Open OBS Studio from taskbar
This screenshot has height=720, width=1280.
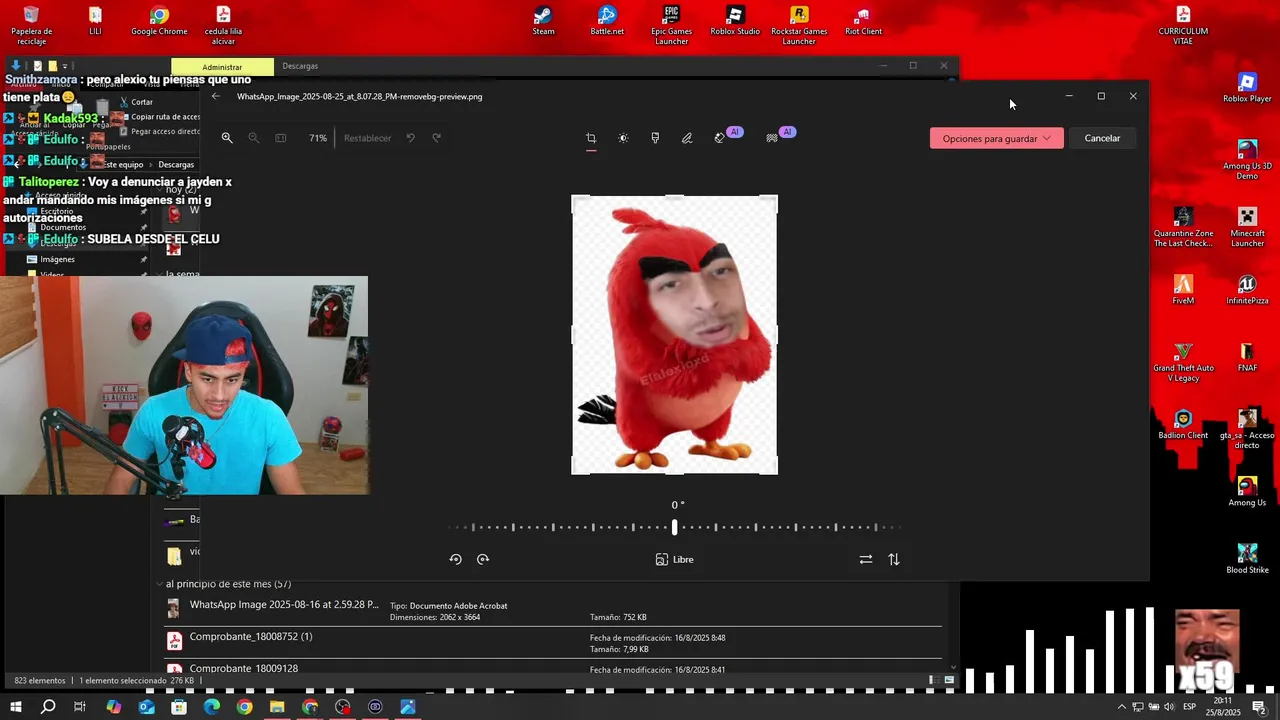[343, 707]
